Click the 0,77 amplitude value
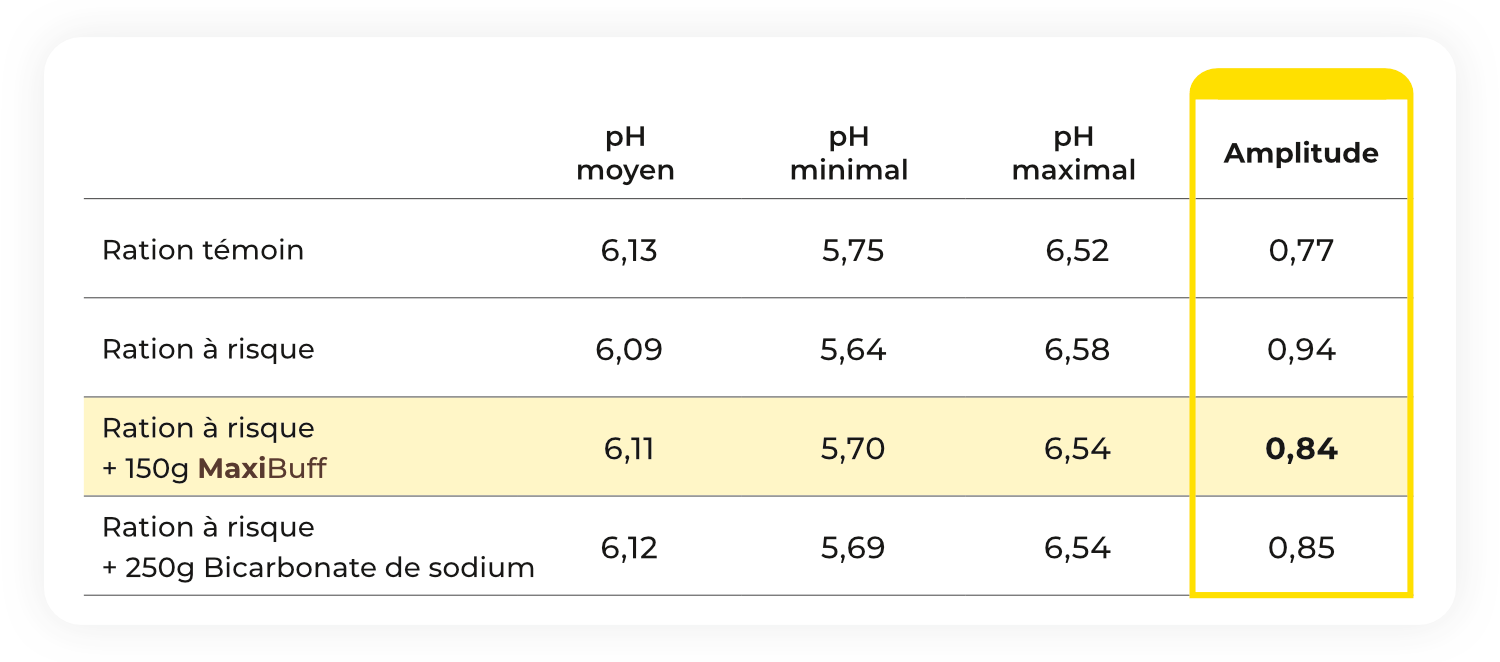This screenshot has width=1500, height=662. tap(1301, 250)
